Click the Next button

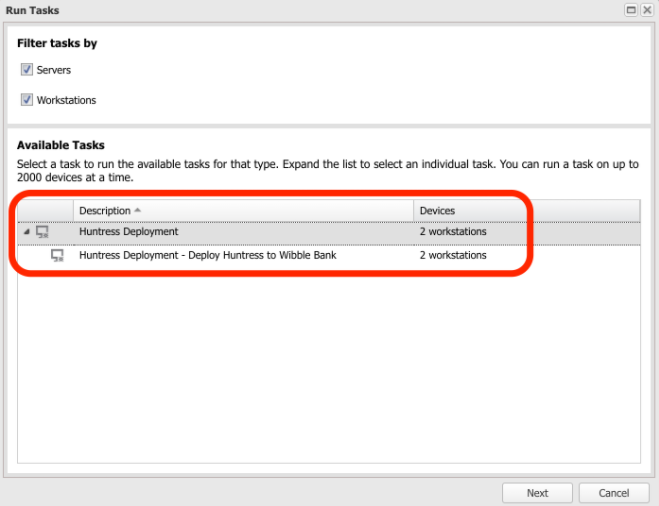coord(537,493)
